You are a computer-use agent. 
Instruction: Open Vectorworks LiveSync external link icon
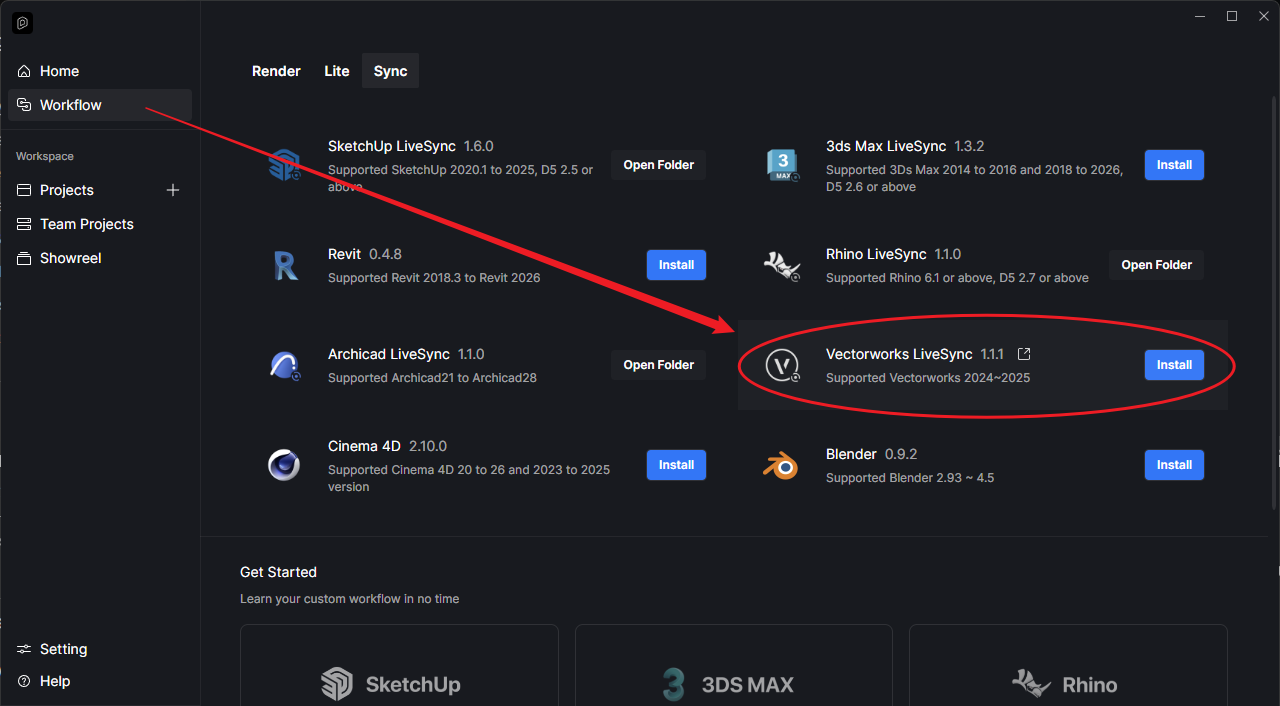(1023, 354)
